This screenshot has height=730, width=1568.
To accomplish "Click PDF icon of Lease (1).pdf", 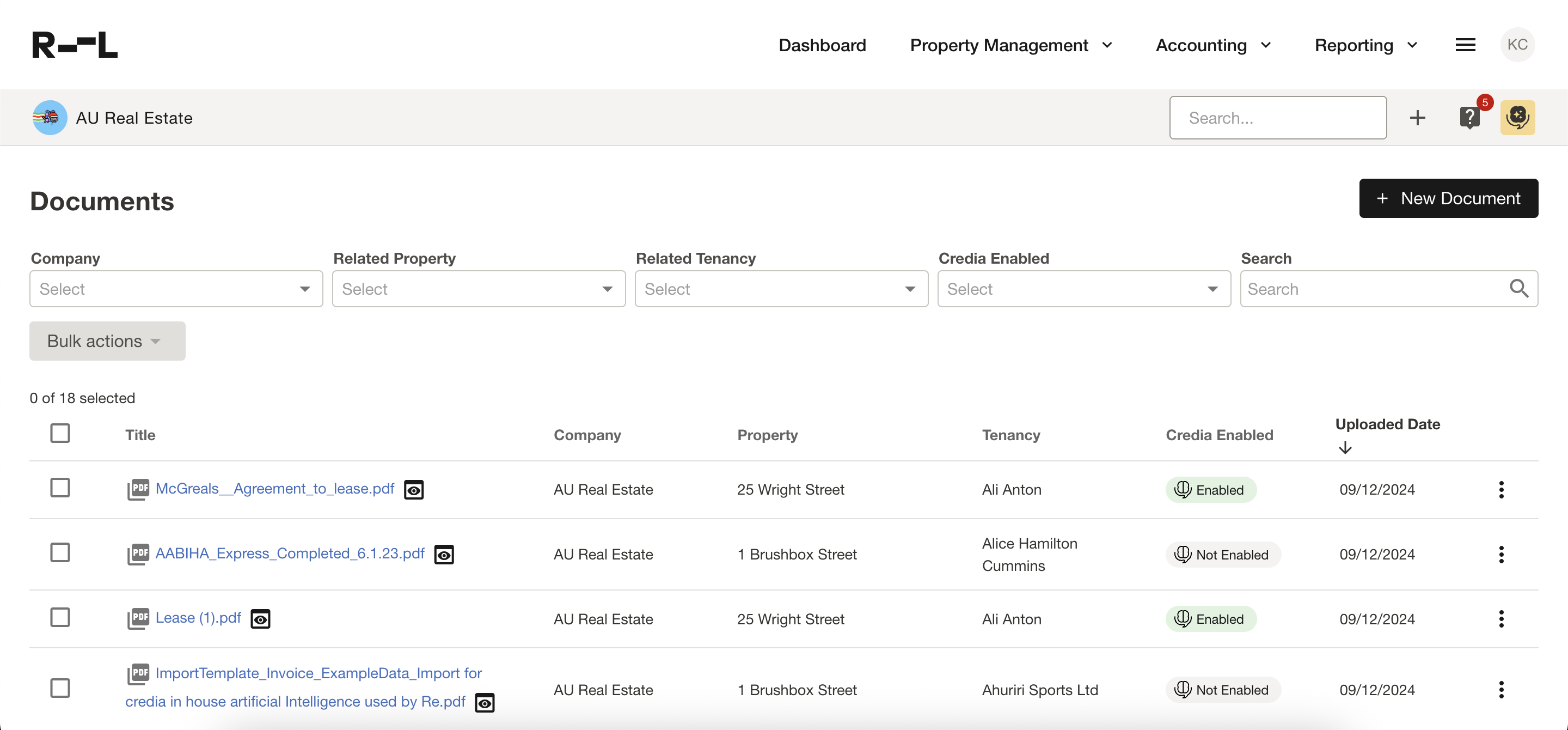I will click(x=138, y=618).
